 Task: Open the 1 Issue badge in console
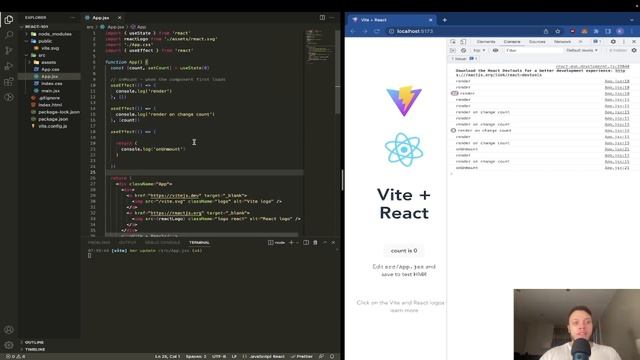[x=464, y=59]
